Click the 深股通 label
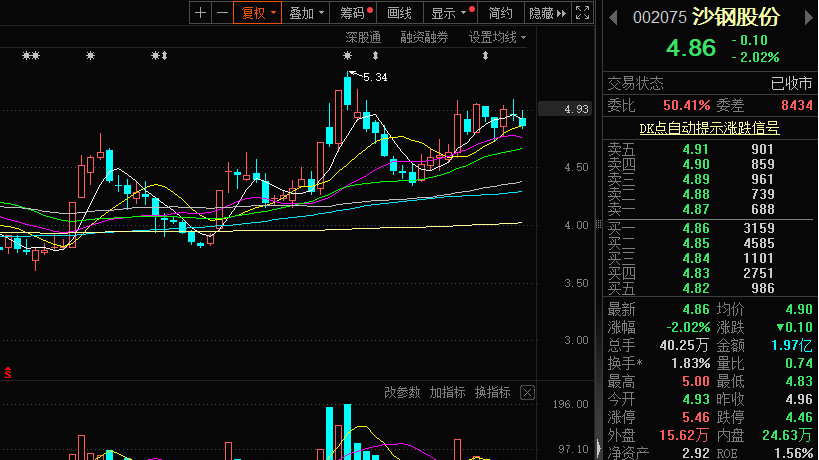The image size is (819, 460). click(x=363, y=38)
